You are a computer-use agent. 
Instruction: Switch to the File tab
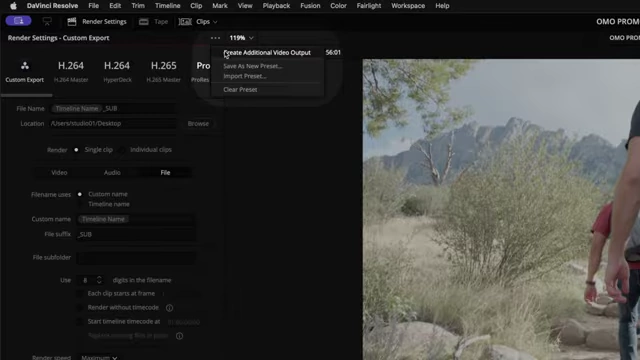[165, 173]
